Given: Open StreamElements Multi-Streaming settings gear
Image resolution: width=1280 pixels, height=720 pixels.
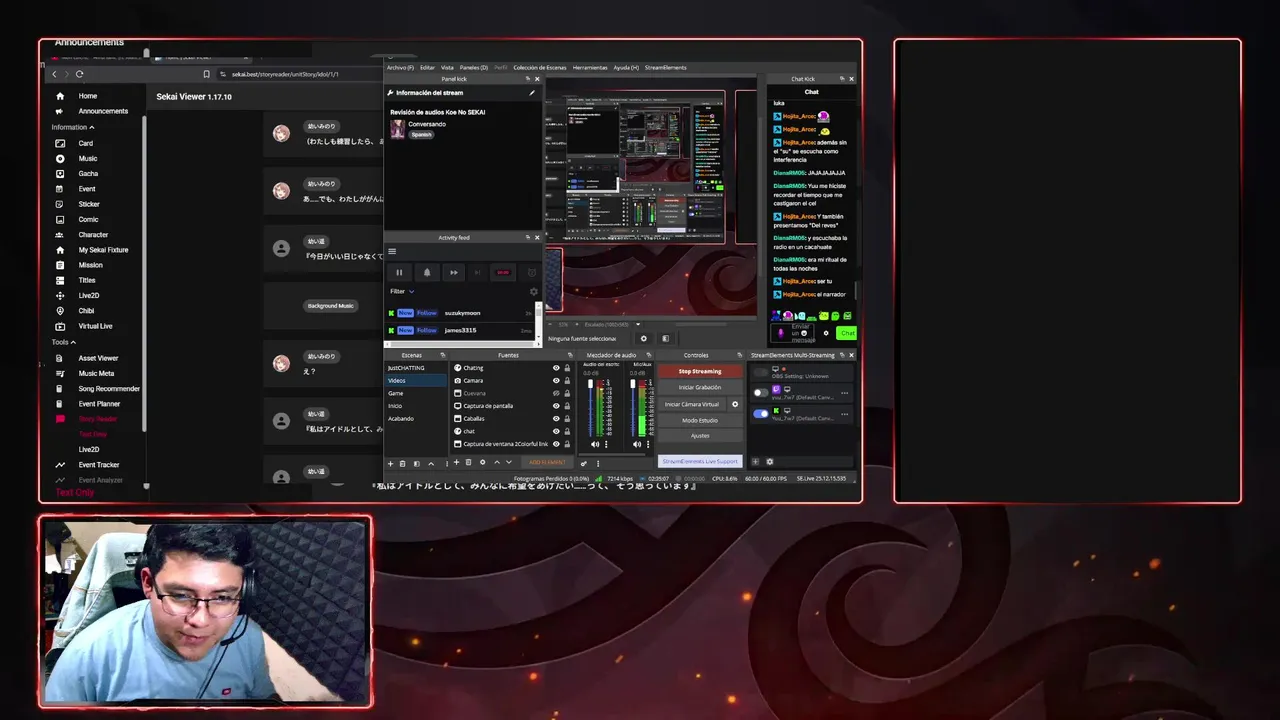Looking at the screenshot, I should [x=769, y=462].
